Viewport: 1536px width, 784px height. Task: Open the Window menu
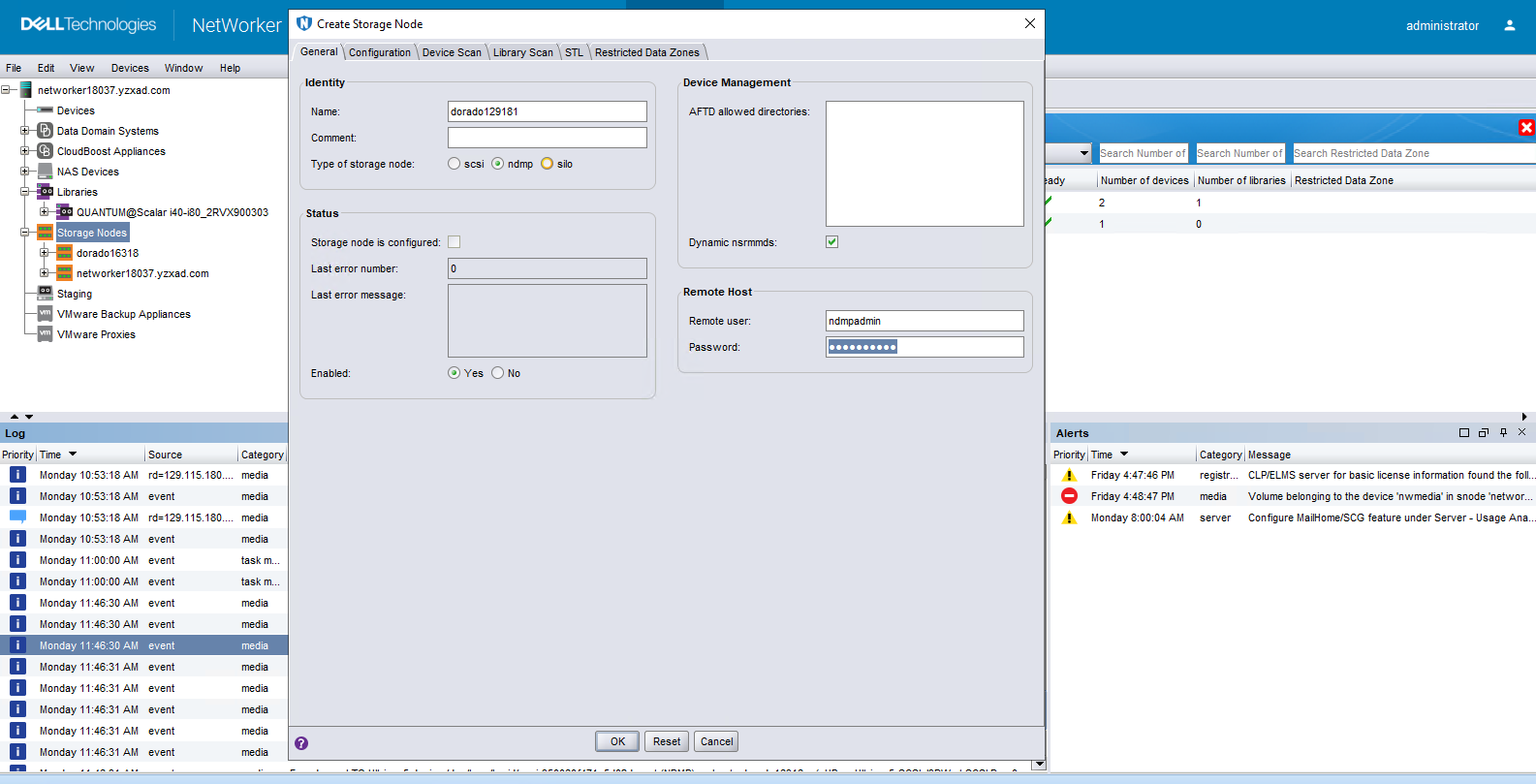coord(183,68)
